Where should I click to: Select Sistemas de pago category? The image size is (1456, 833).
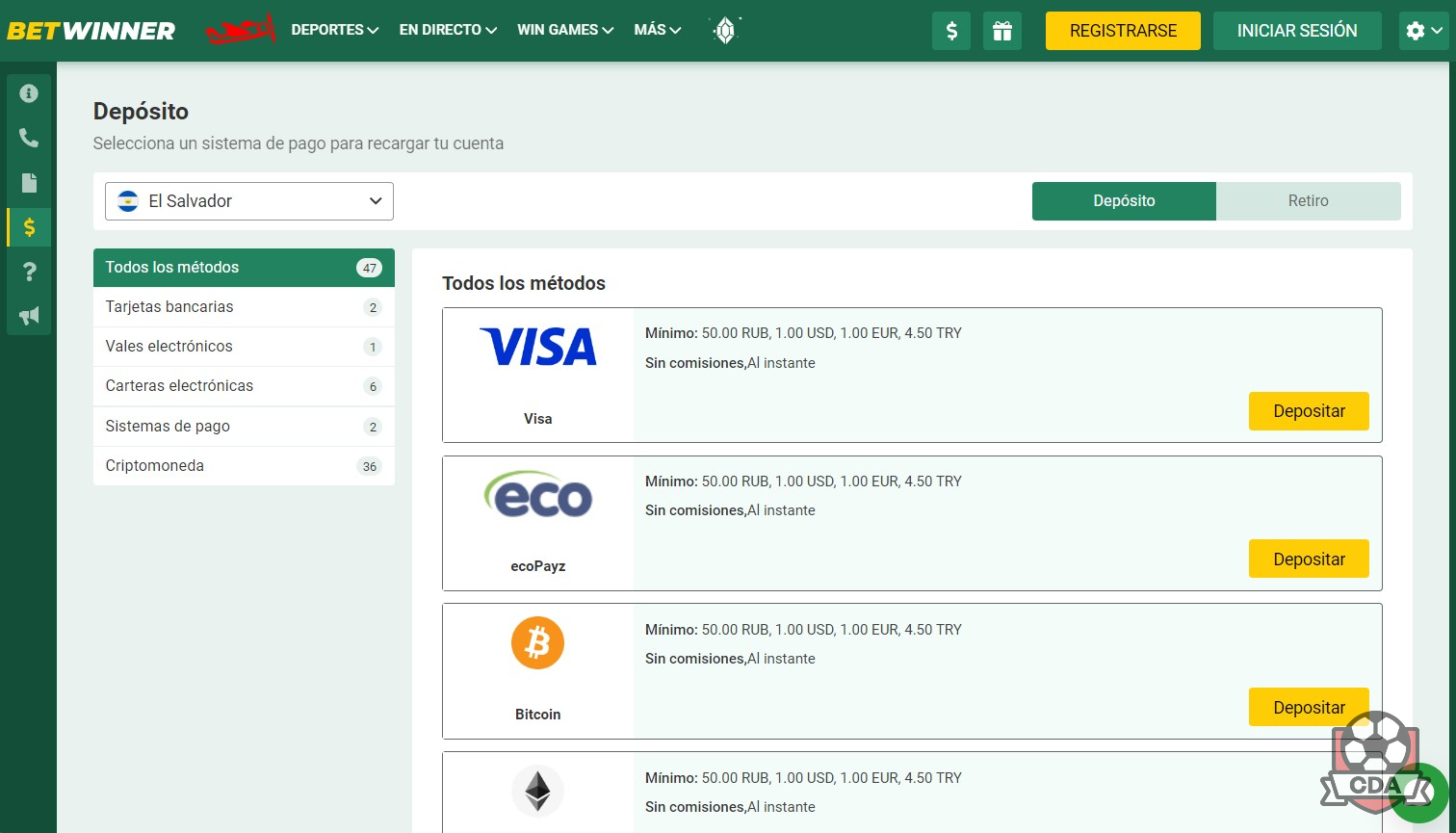point(244,427)
